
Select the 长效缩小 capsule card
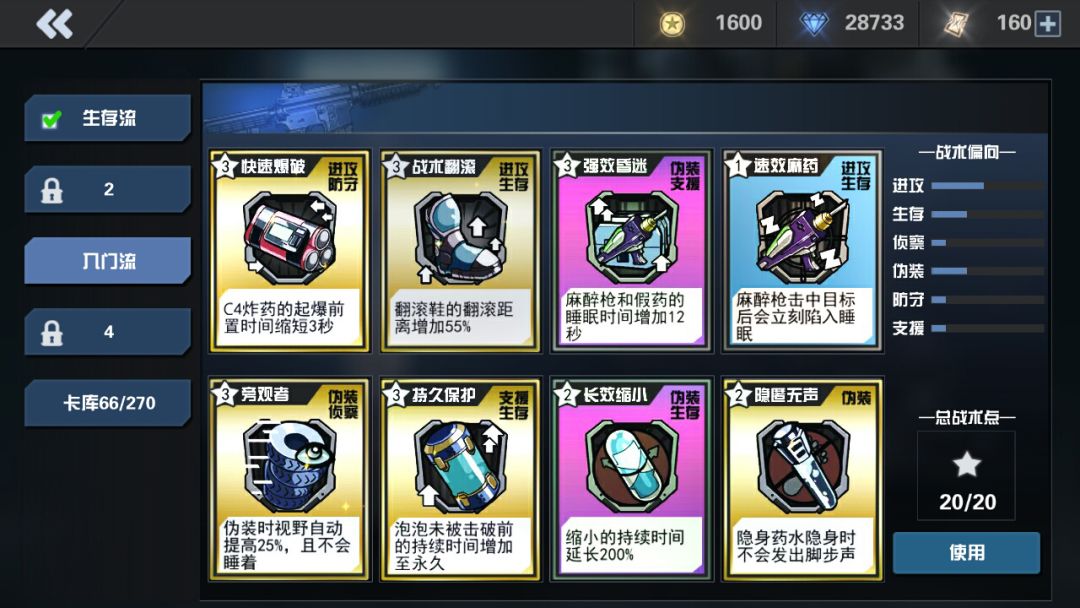pyautogui.click(x=631, y=479)
